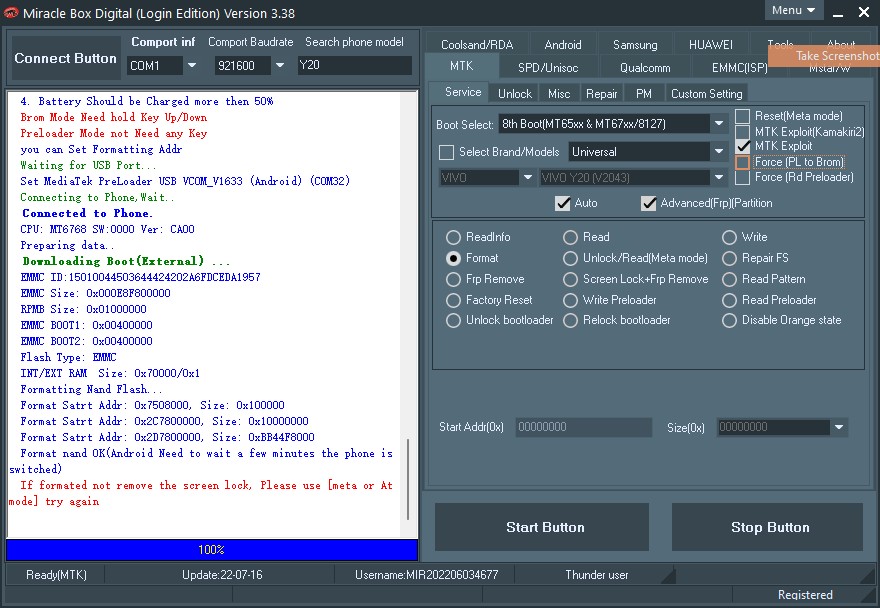Viewport: 880px width, 608px height.
Task: Open the Qualcomm tab
Action: tap(645, 67)
